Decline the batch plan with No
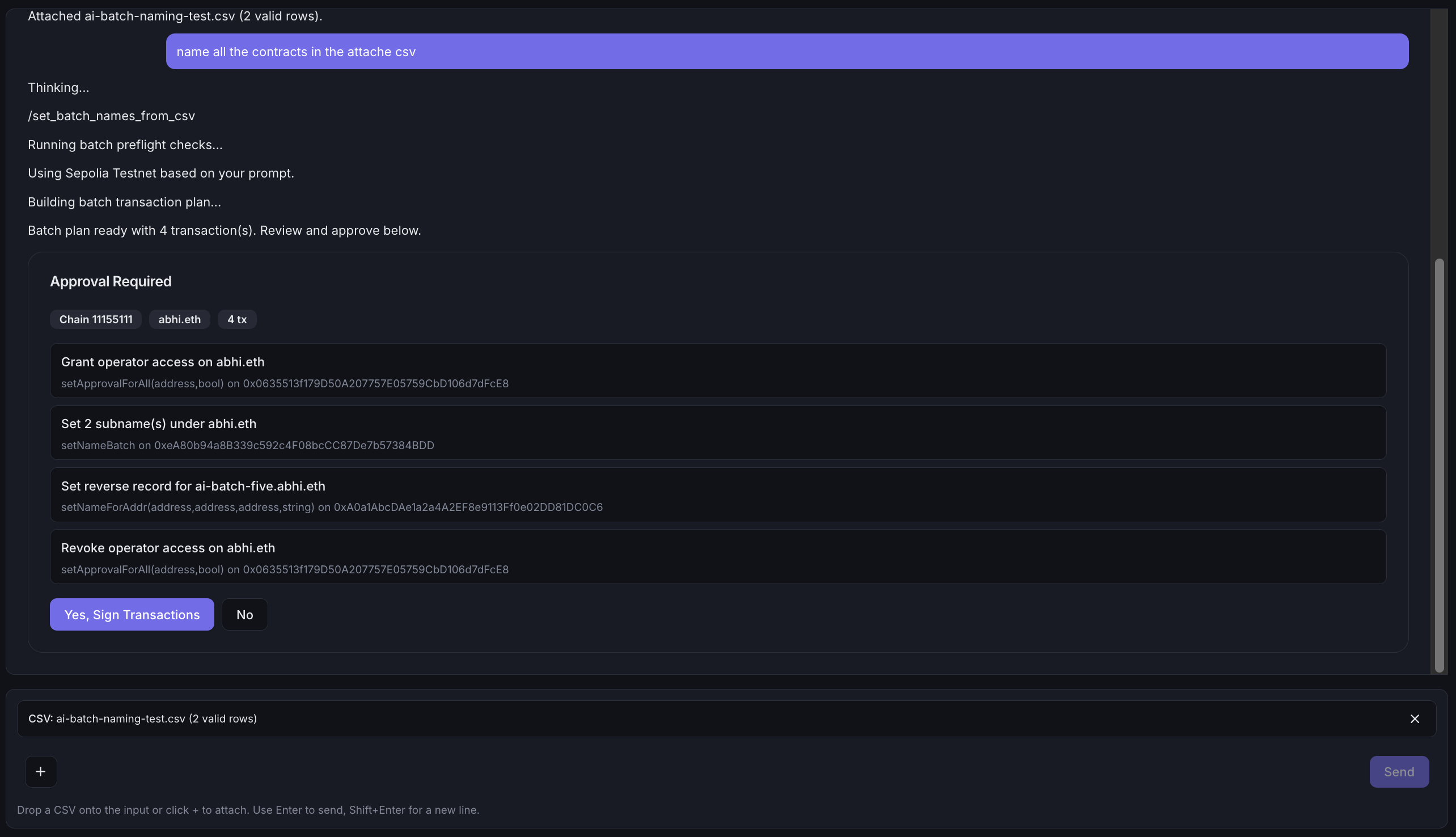1456x837 pixels. (244, 615)
